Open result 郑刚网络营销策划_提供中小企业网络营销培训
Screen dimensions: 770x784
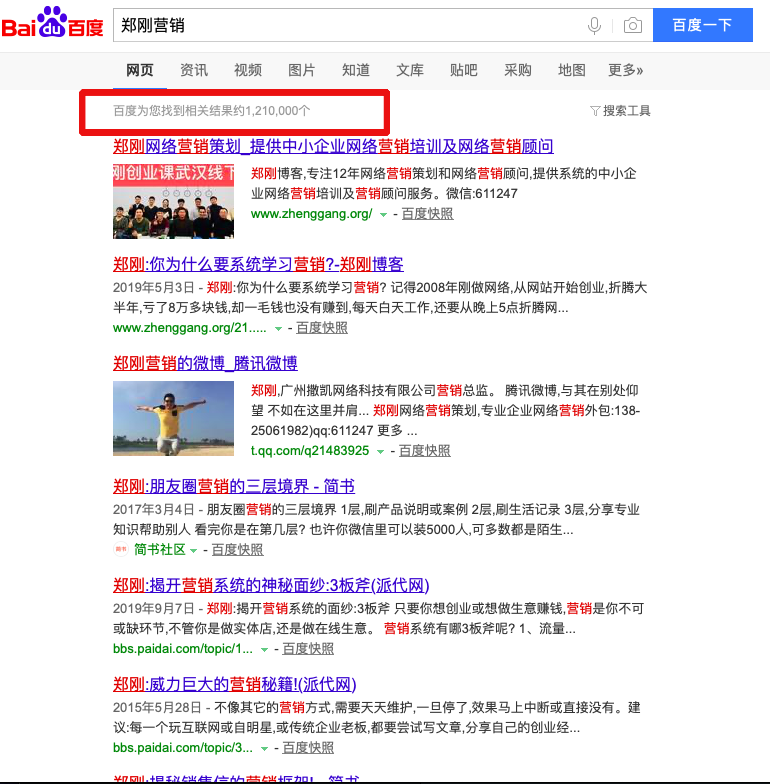click(x=333, y=146)
